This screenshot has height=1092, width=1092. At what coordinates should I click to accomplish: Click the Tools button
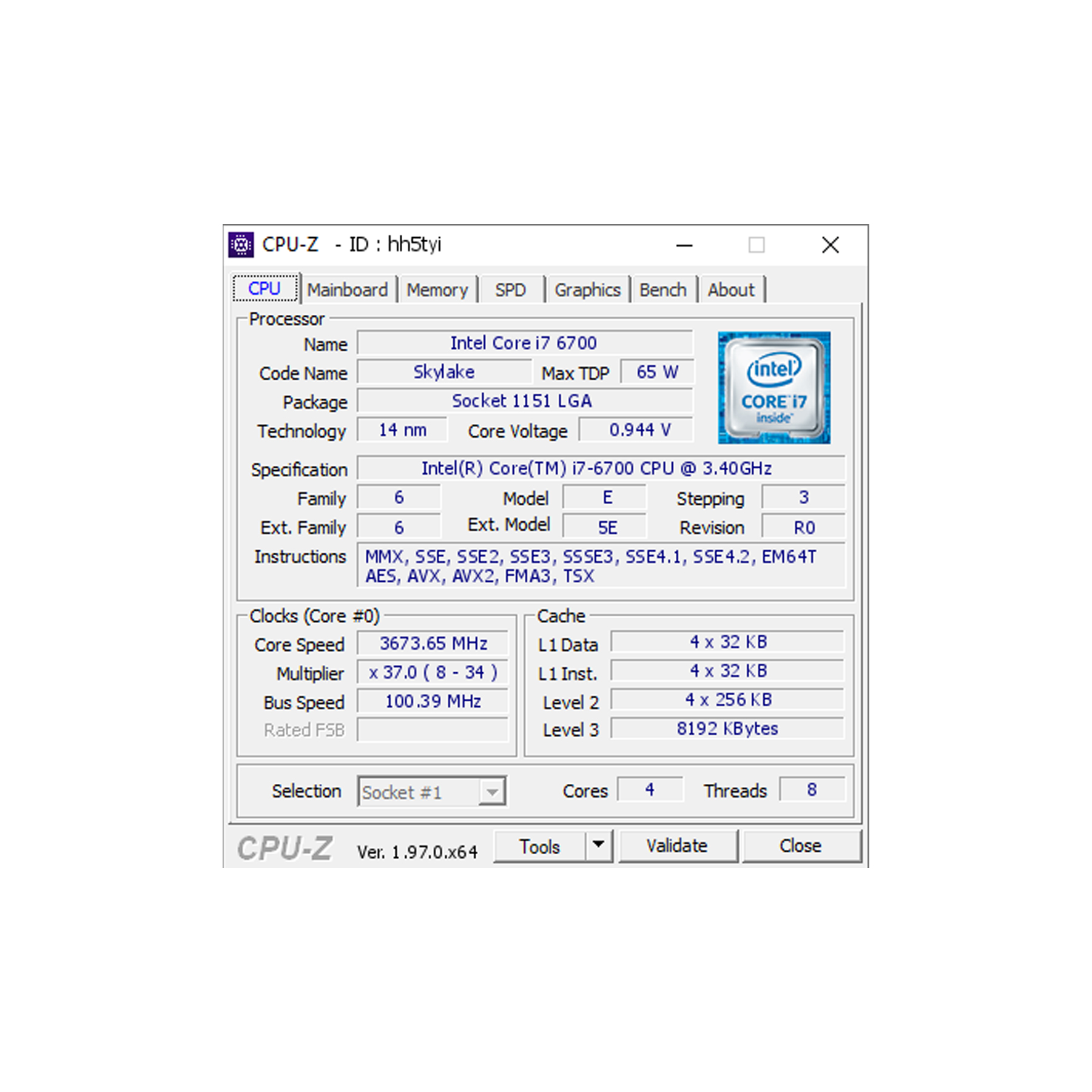coord(539,846)
